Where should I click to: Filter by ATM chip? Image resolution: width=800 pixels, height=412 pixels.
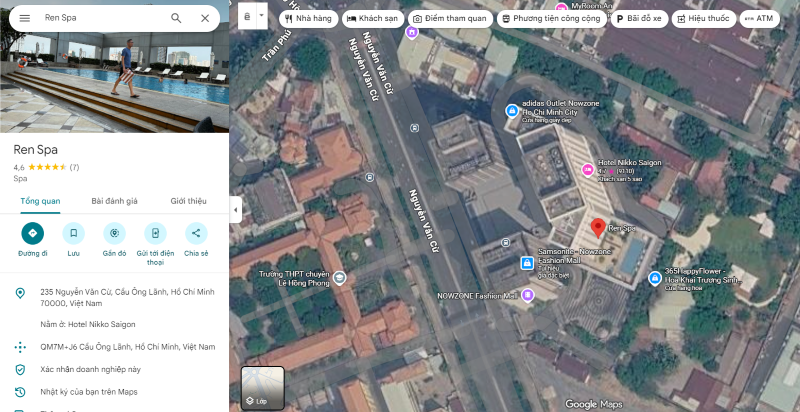tap(759, 19)
